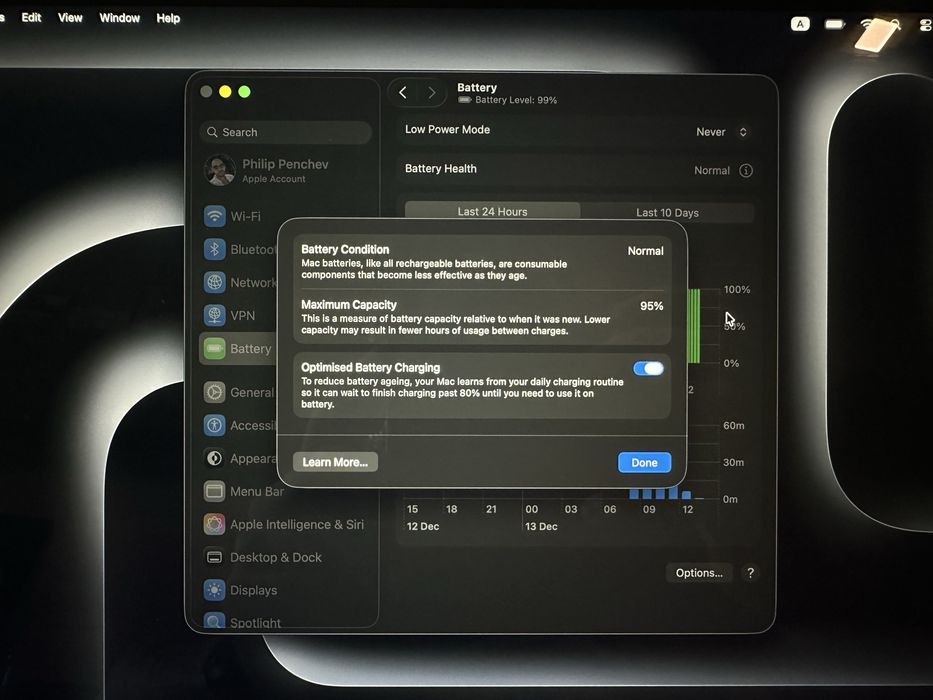Screen dimensions: 933x700
Task: Go forward with the right chevron
Action: [x=432, y=93]
